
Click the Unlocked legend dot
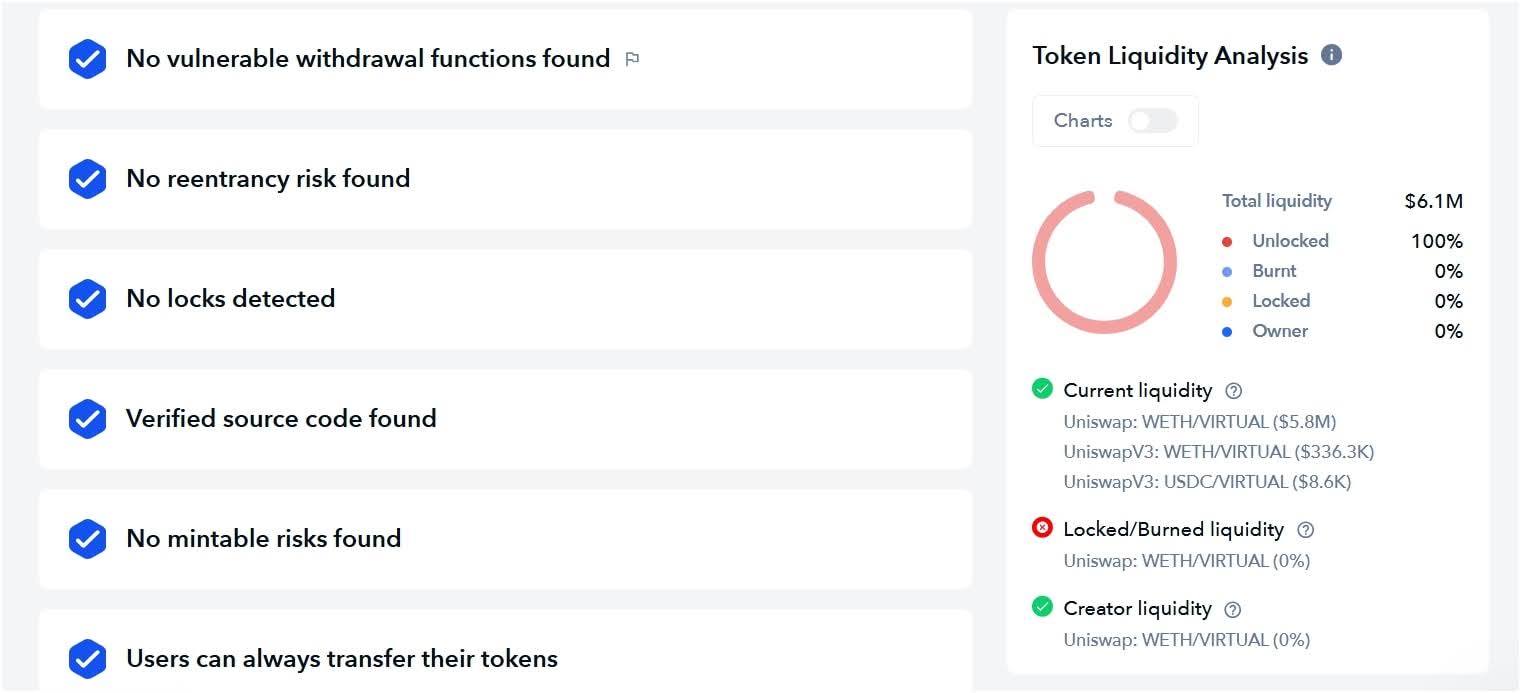1228,241
